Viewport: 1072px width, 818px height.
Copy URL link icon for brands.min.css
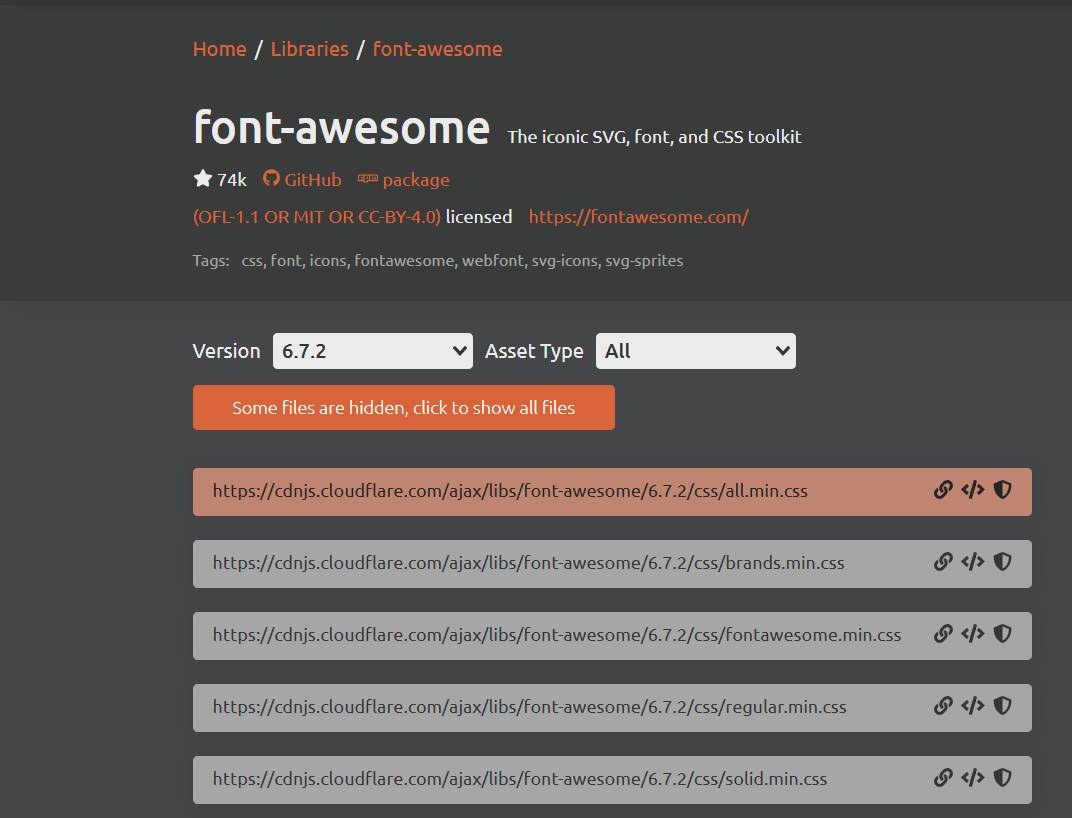[x=943, y=562]
